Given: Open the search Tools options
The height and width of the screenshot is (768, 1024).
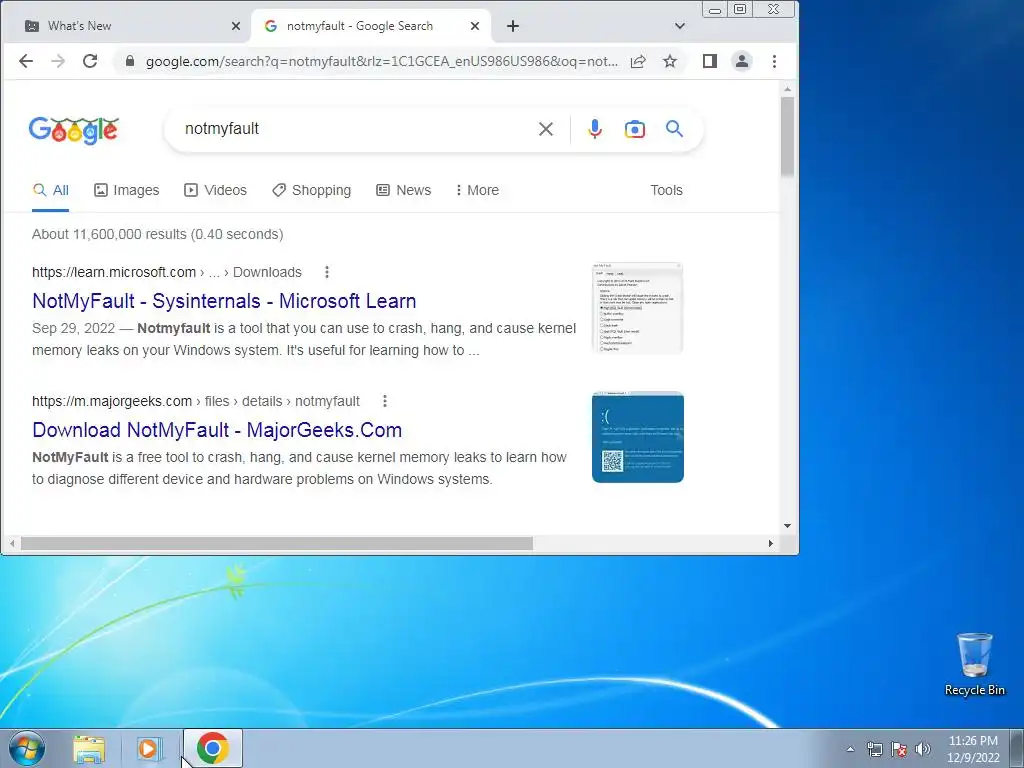Looking at the screenshot, I should (x=666, y=190).
